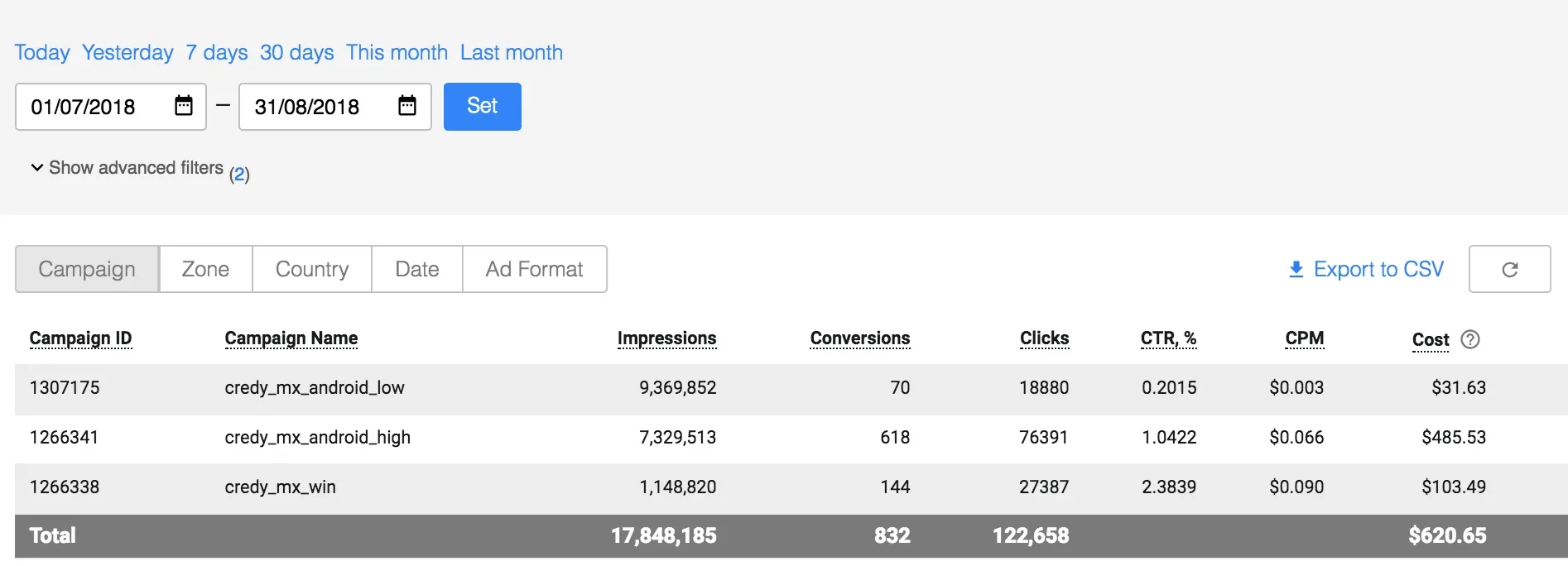1568x566 pixels.
Task: Open the Ad Format tab
Action: (x=534, y=269)
